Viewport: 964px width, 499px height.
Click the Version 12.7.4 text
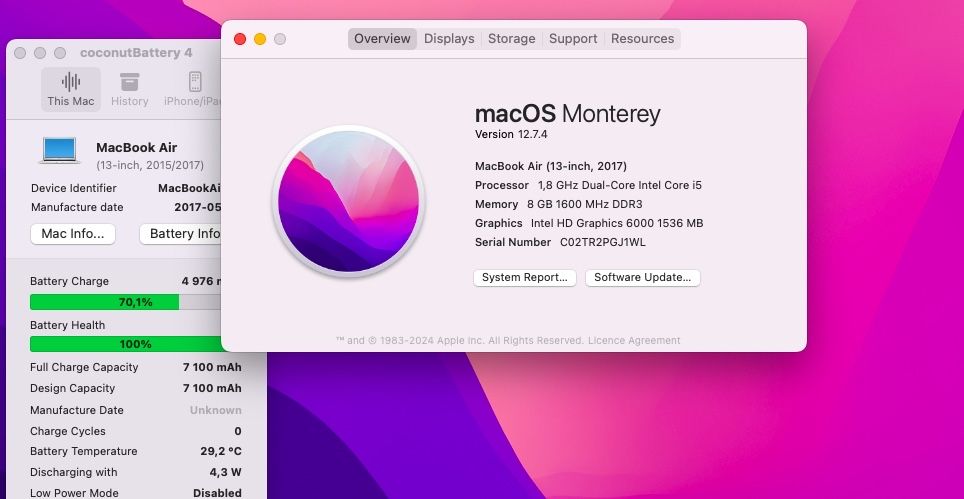(x=511, y=134)
